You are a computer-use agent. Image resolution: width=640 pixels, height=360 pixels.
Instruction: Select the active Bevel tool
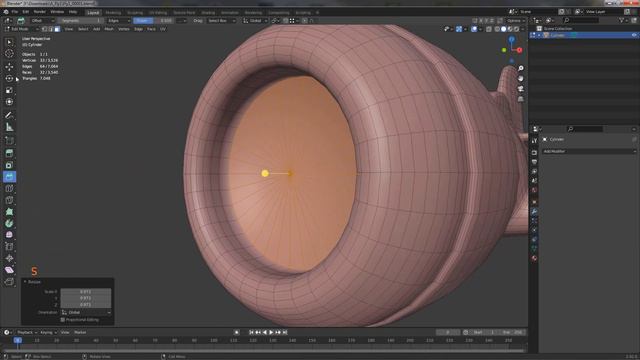[x=9, y=177]
